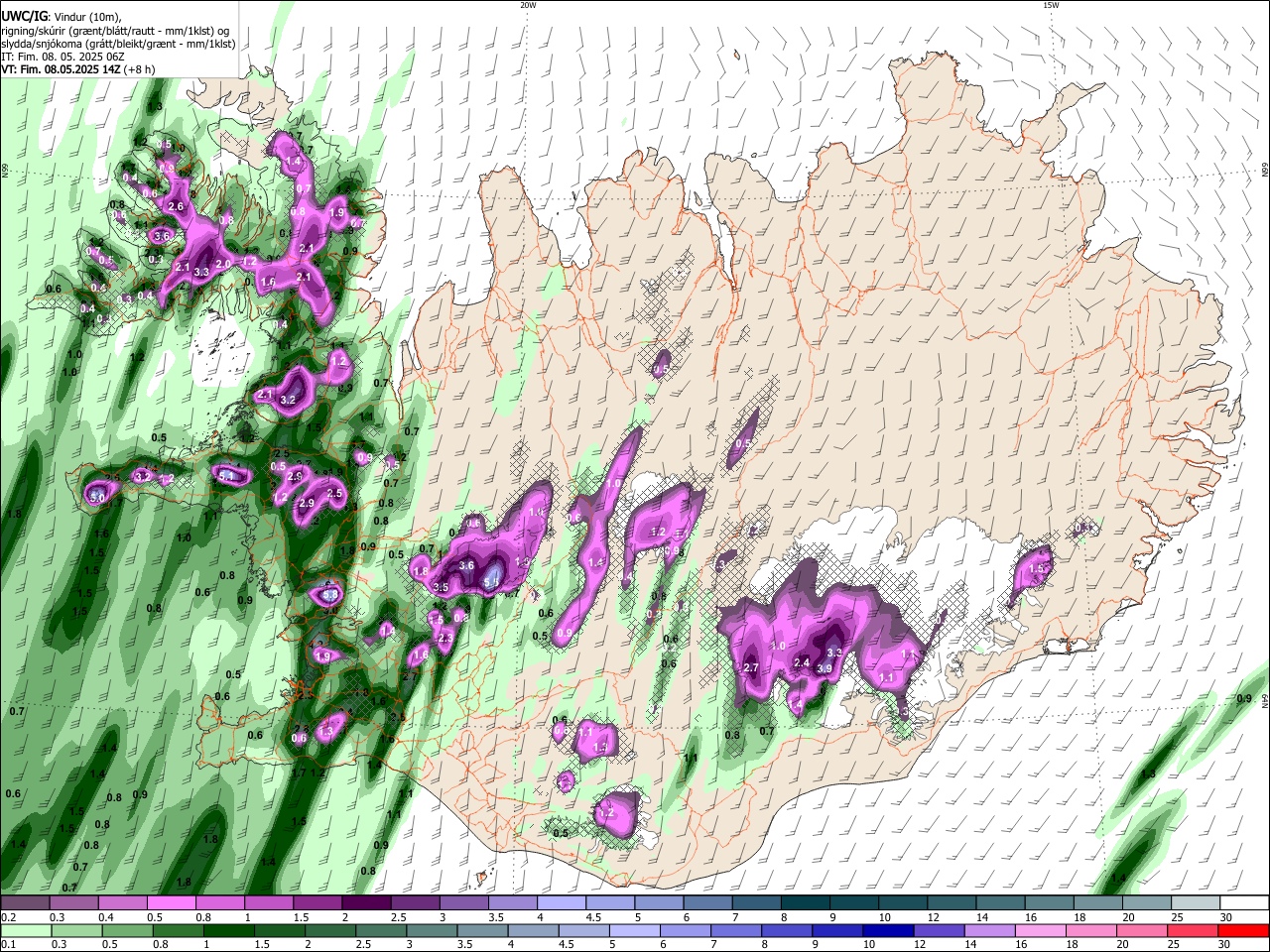Click the 'rigning/skúrir' legend description line

coord(114,31)
